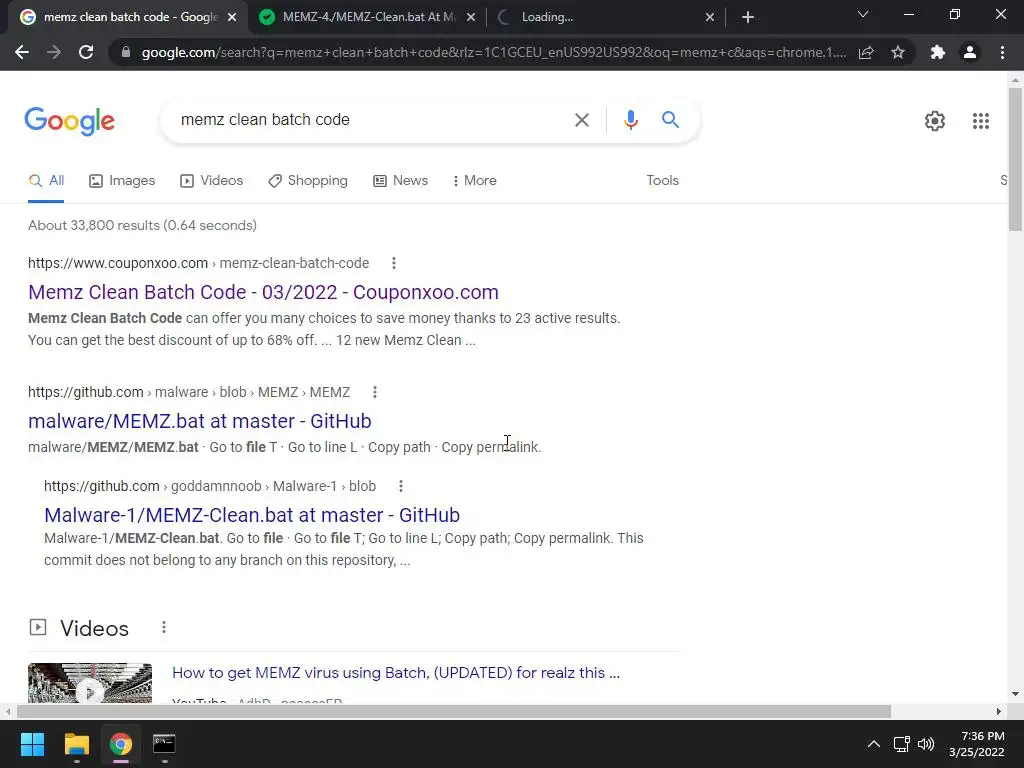
Task: Bookmark this tab with the star
Action: (x=898, y=52)
